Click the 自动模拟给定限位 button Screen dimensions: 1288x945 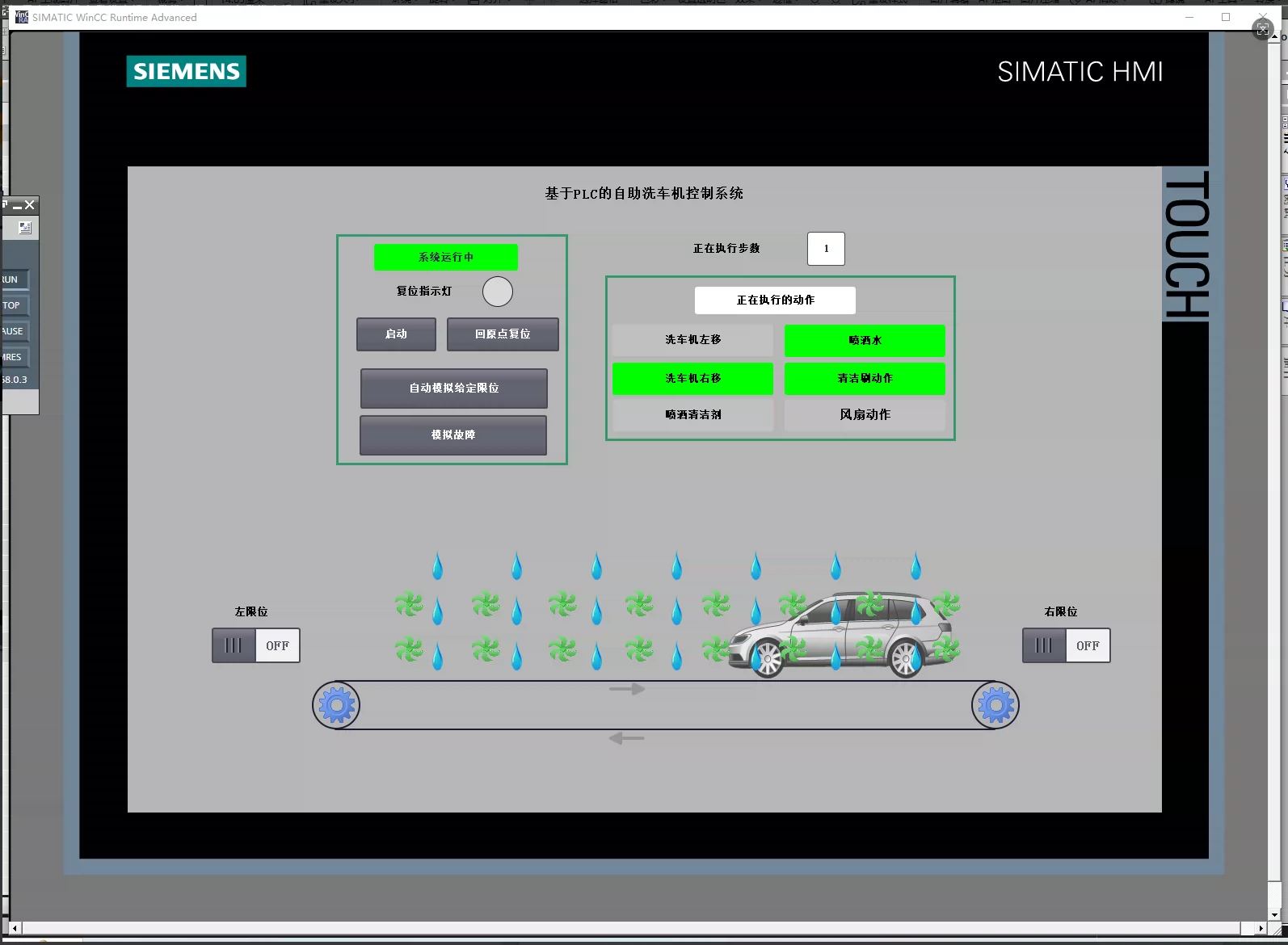453,388
